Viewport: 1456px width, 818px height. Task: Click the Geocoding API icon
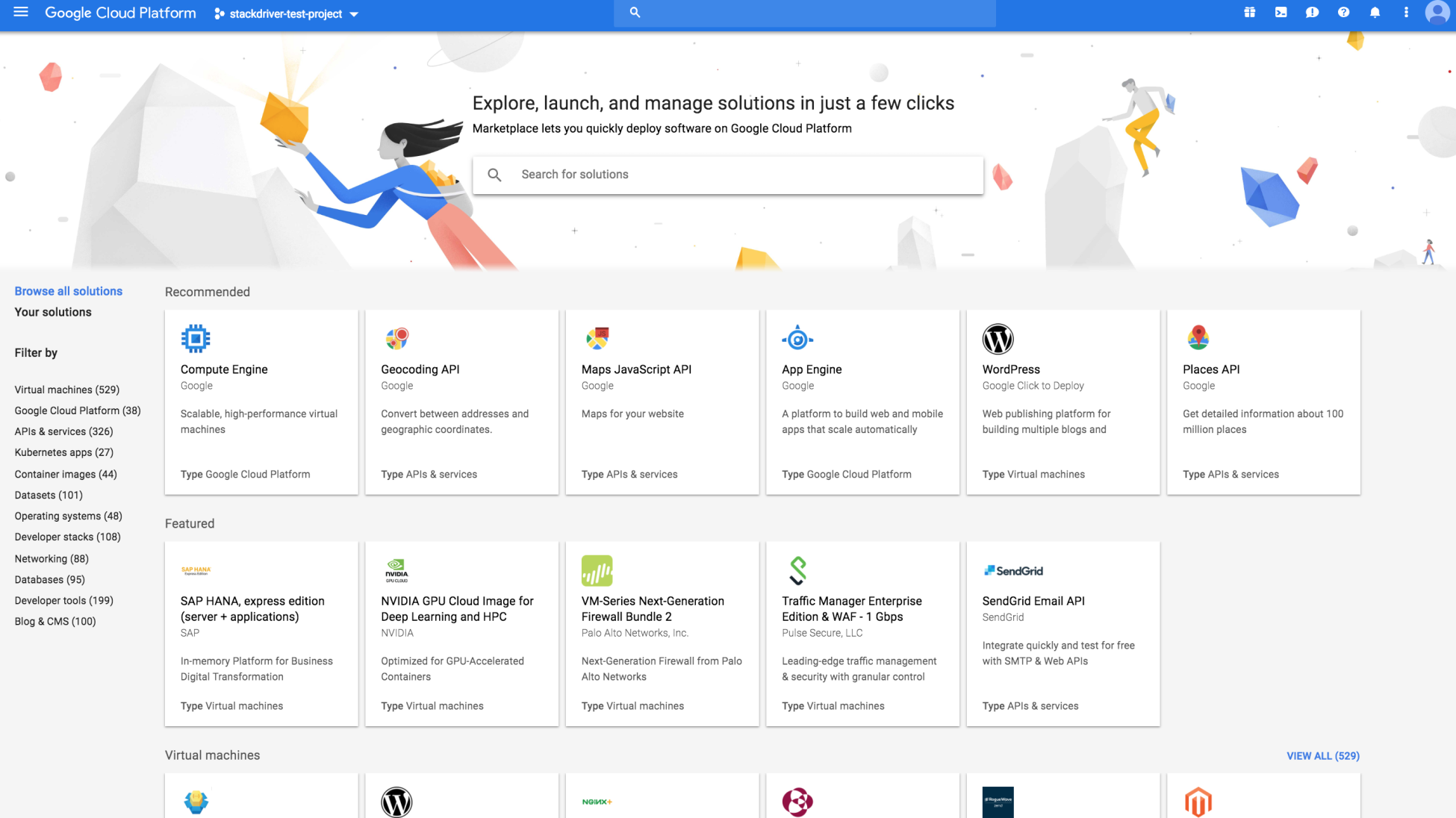coord(396,339)
